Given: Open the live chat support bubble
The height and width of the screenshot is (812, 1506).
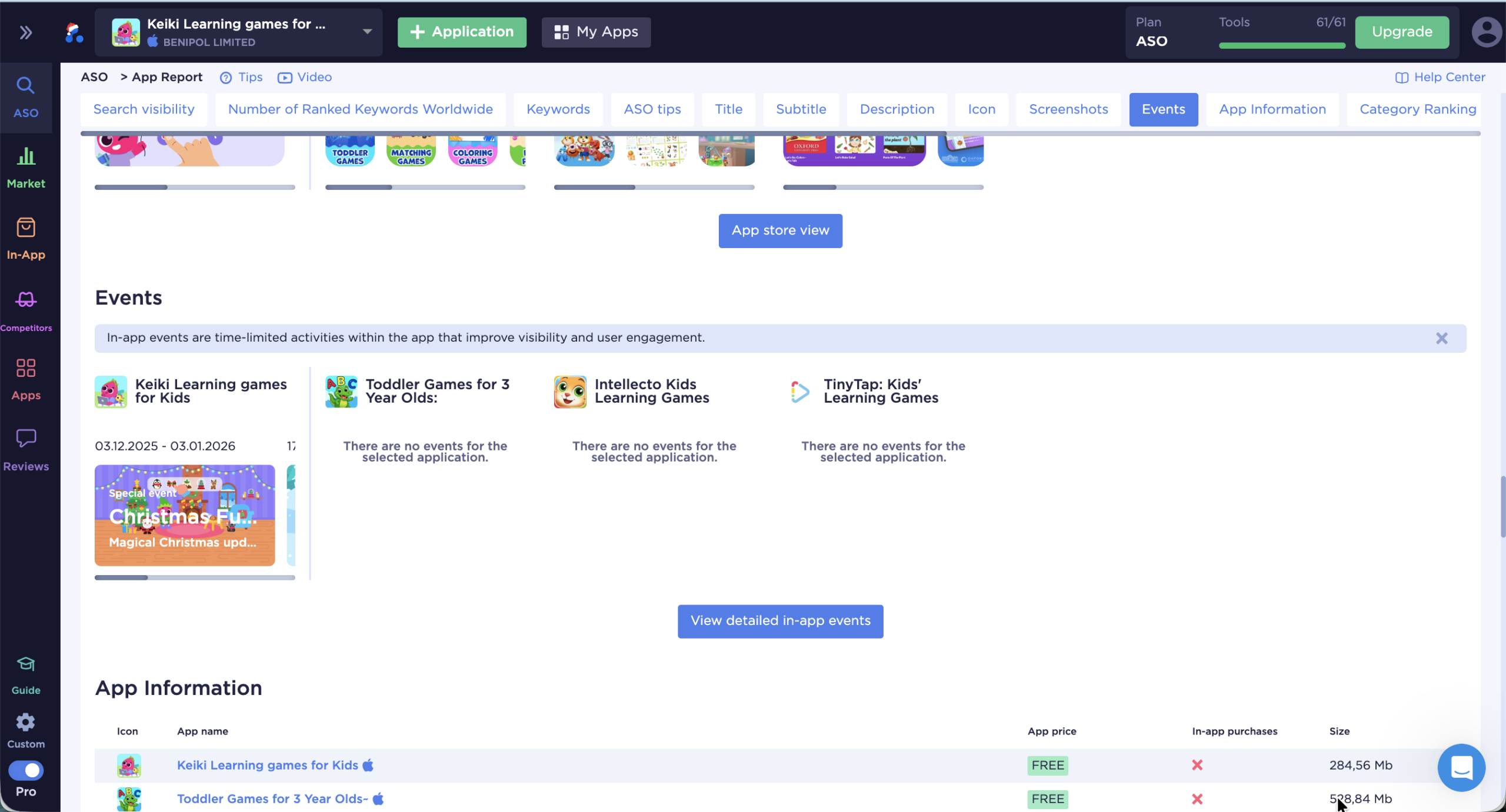Looking at the screenshot, I should (1461, 767).
